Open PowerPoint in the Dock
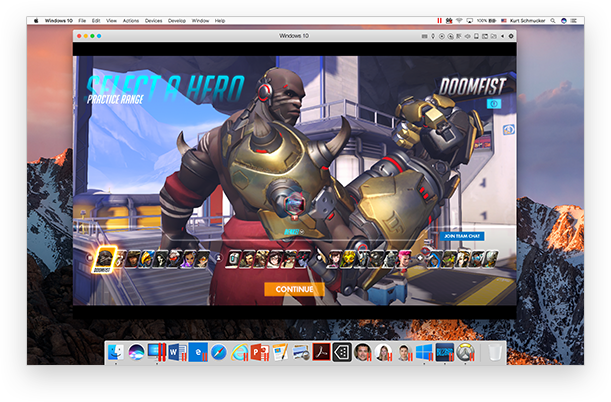The height and width of the screenshot is (402, 611). point(260,352)
